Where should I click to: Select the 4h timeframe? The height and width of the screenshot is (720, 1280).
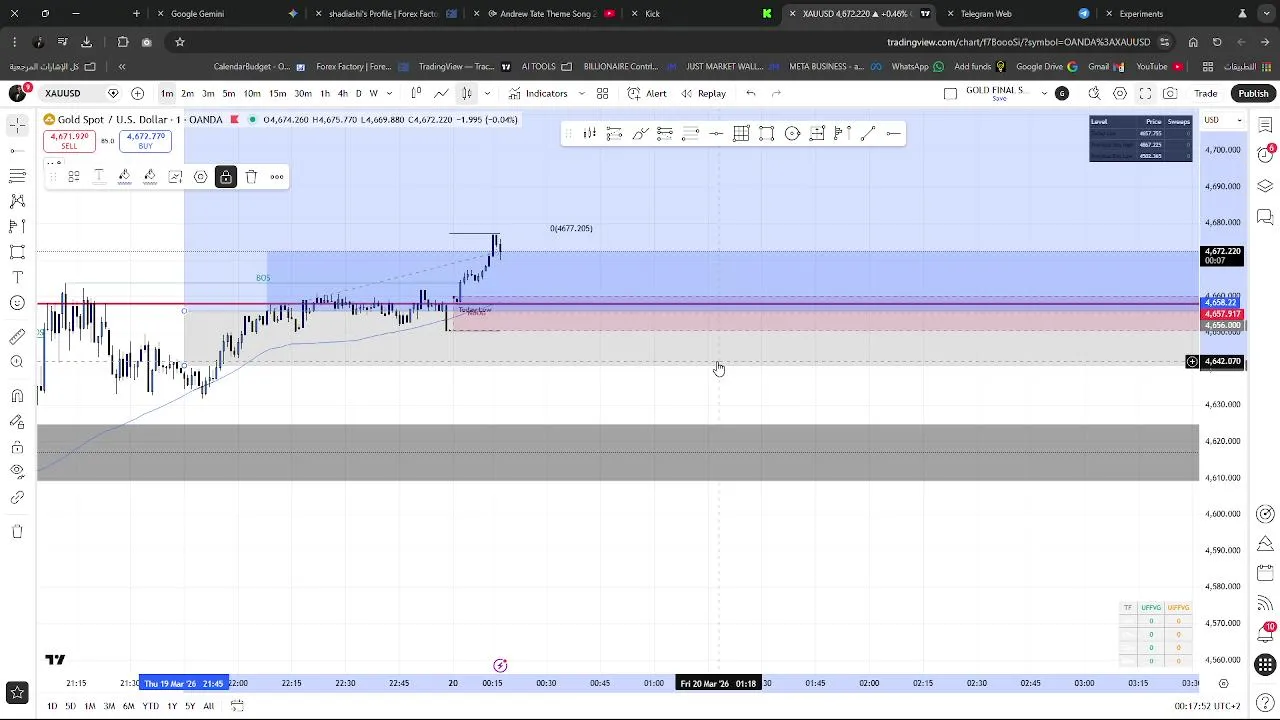pos(343,93)
